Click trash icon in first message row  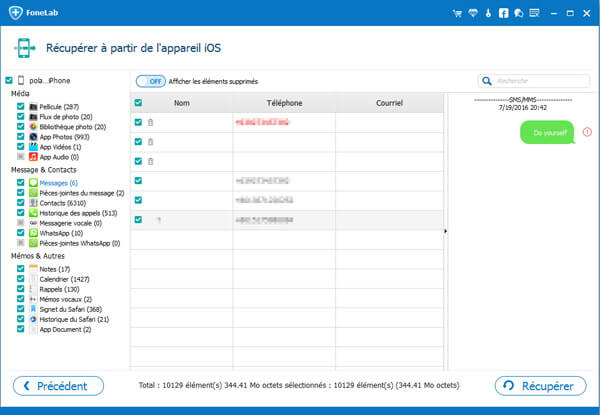coord(150,122)
